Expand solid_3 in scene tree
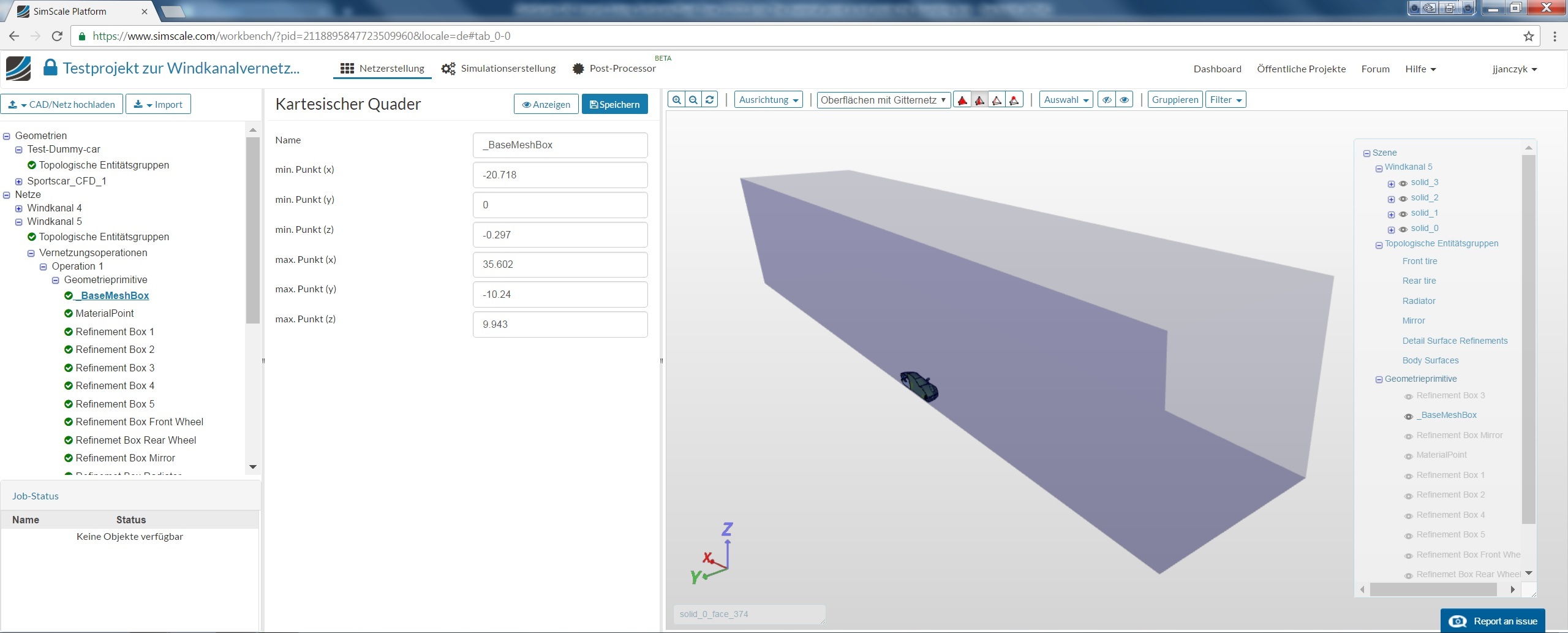 (1391, 184)
